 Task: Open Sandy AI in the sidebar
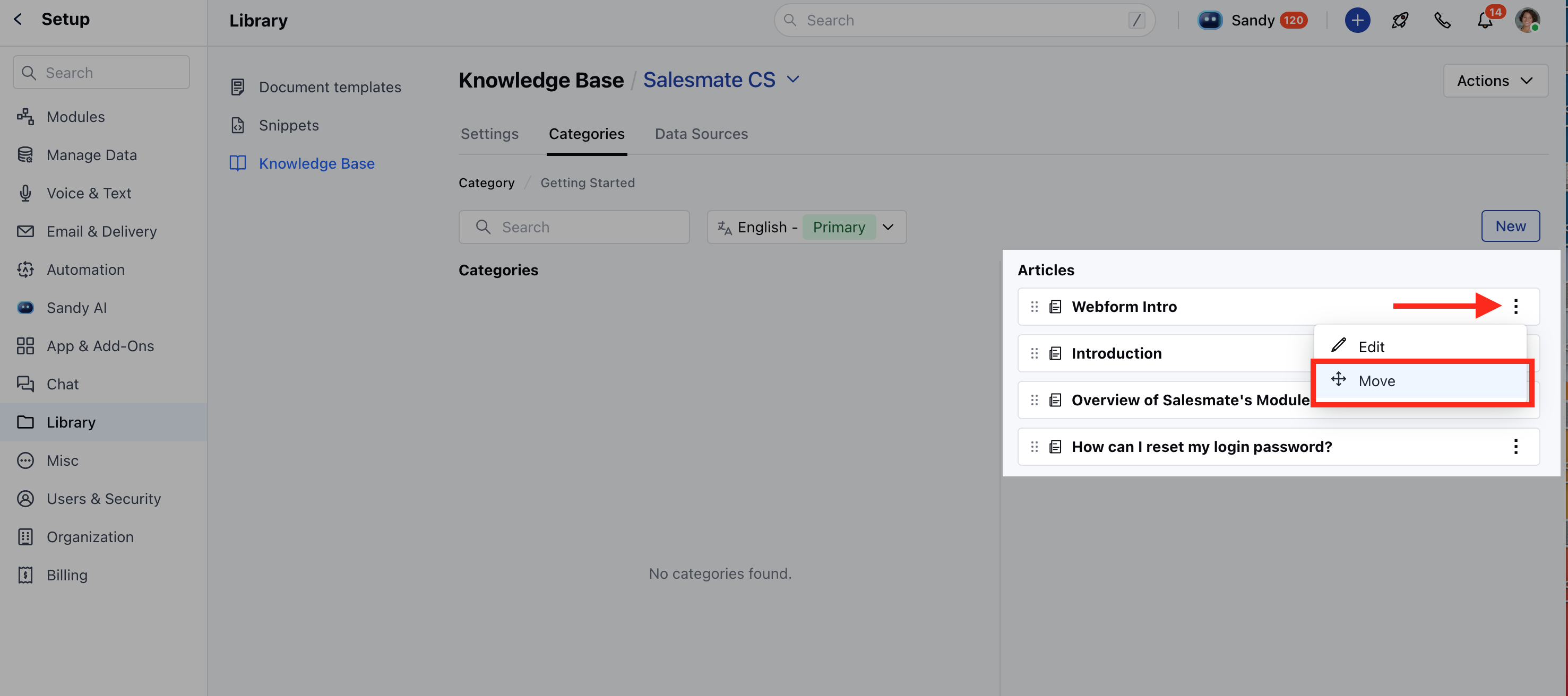tap(76, 308)
